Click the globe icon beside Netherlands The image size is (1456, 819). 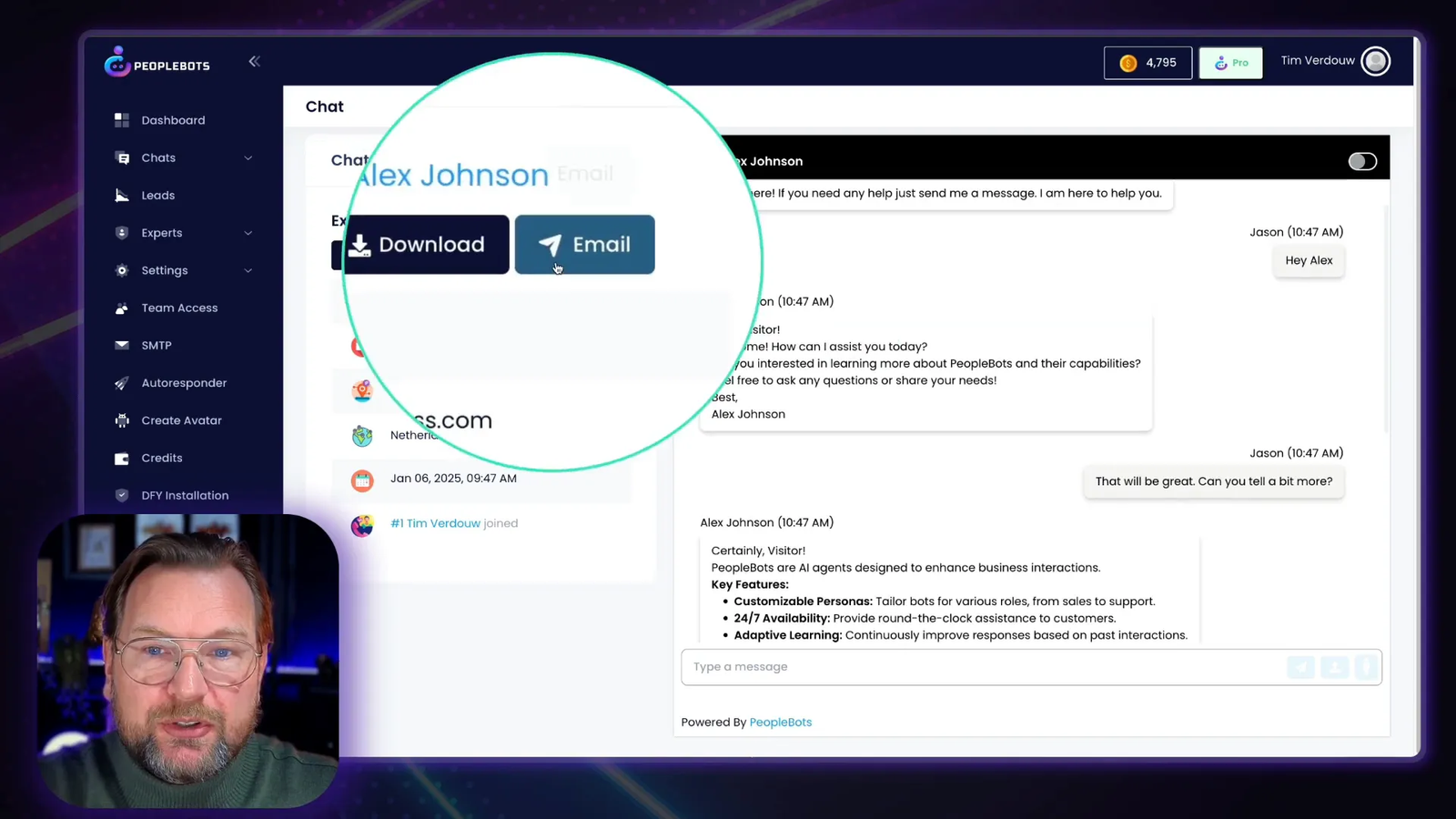(362, 436)
